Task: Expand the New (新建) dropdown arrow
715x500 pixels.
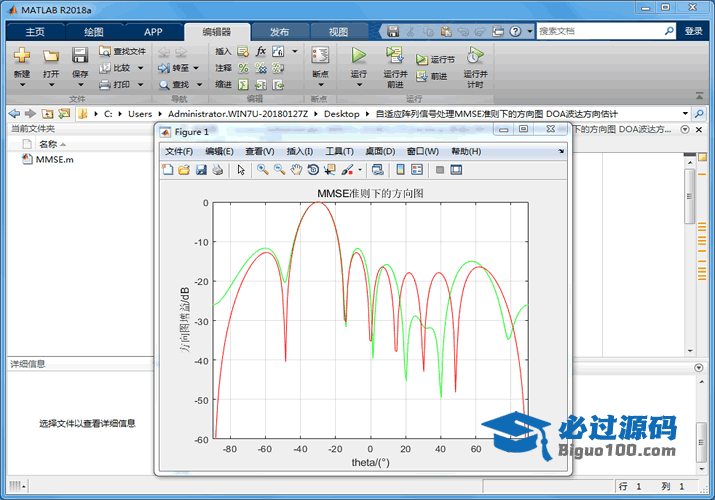Action: coord(22,85)
